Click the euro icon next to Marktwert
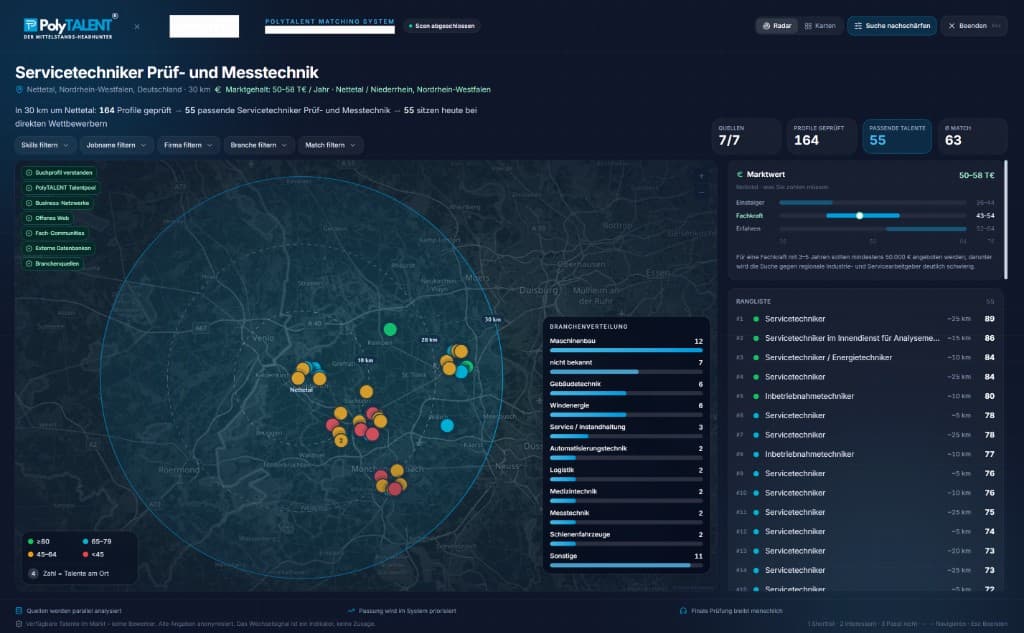 coord(740,174)
